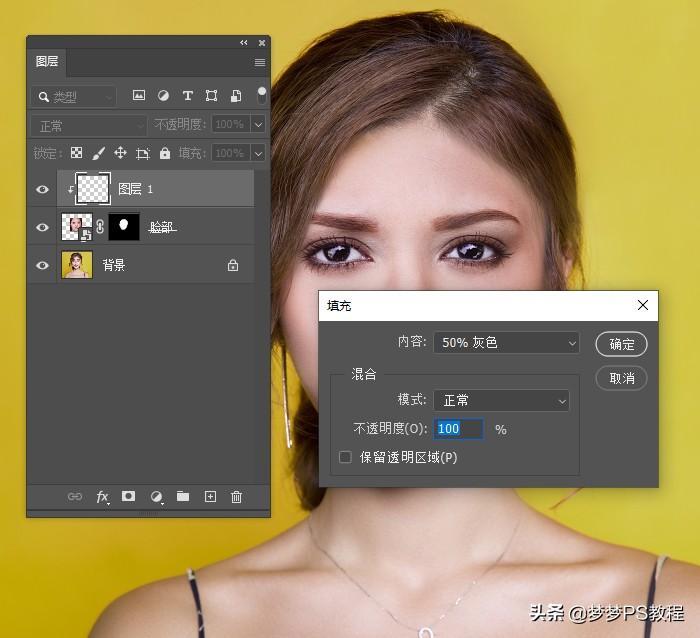Viewport: 700px width, 638px height.
Task: Delete layer using trash icon
Action: [x=237, y=496]
